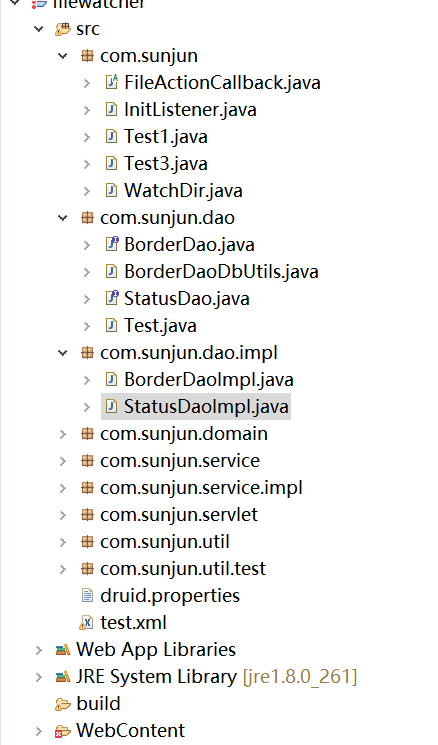Click the WebContent folder icon
Screen dimensions: 438x745
click(63, 731)
